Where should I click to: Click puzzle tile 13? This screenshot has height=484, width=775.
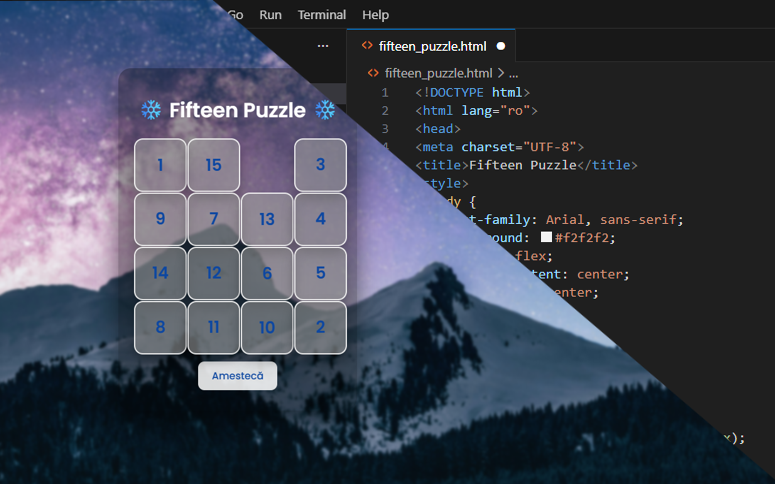(x=266, y=219)
